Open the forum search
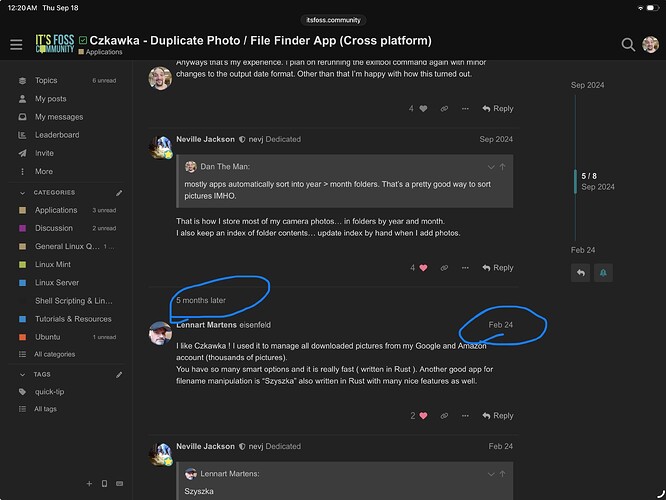 click(x=627, y=44)
